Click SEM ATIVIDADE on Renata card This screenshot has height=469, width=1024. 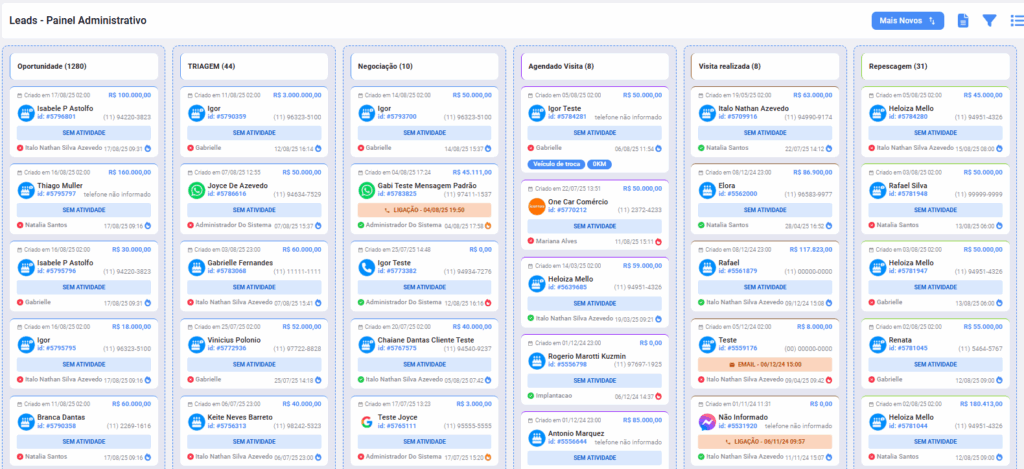(x=936, y=364)
